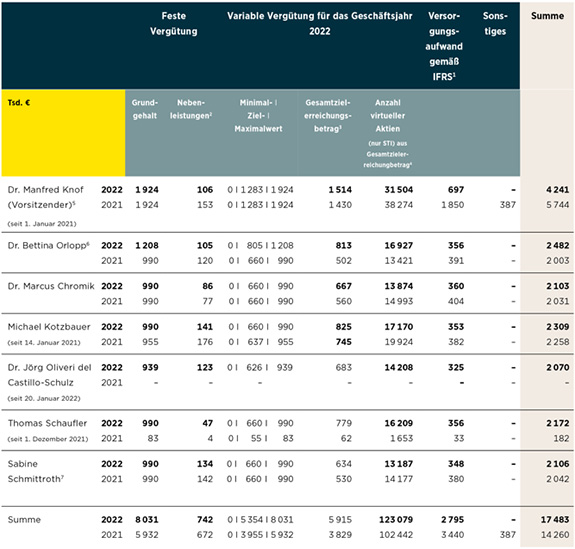Select the name 'Dr. Manfred Knof'

click(x=45, y=190)
